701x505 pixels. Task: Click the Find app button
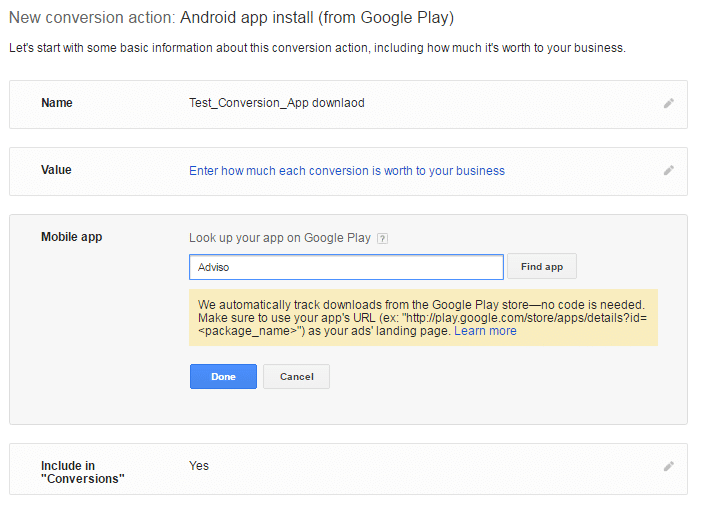pyautogui.click(x=542, y=267)
